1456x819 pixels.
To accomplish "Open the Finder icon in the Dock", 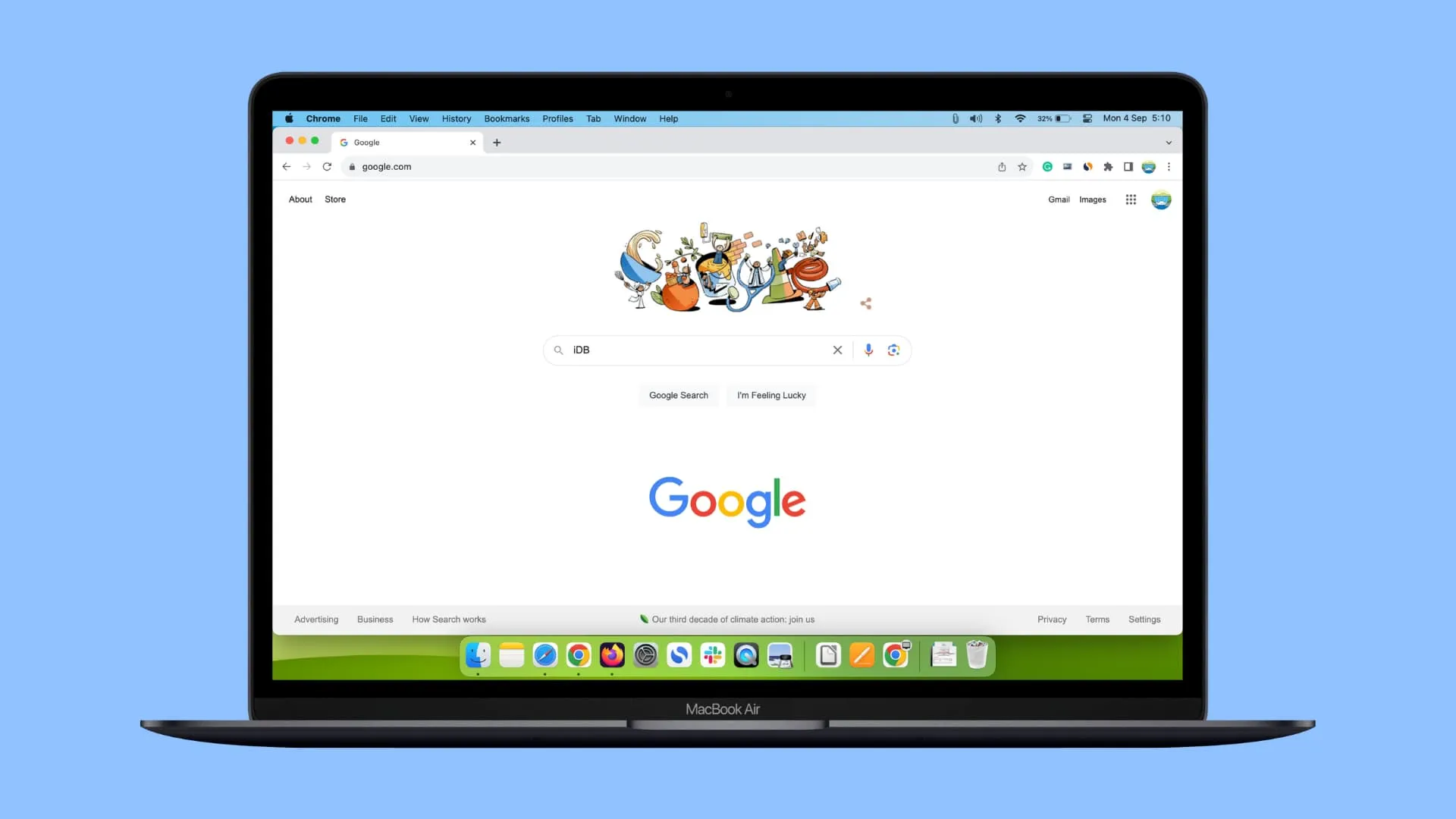I will 479,655.
